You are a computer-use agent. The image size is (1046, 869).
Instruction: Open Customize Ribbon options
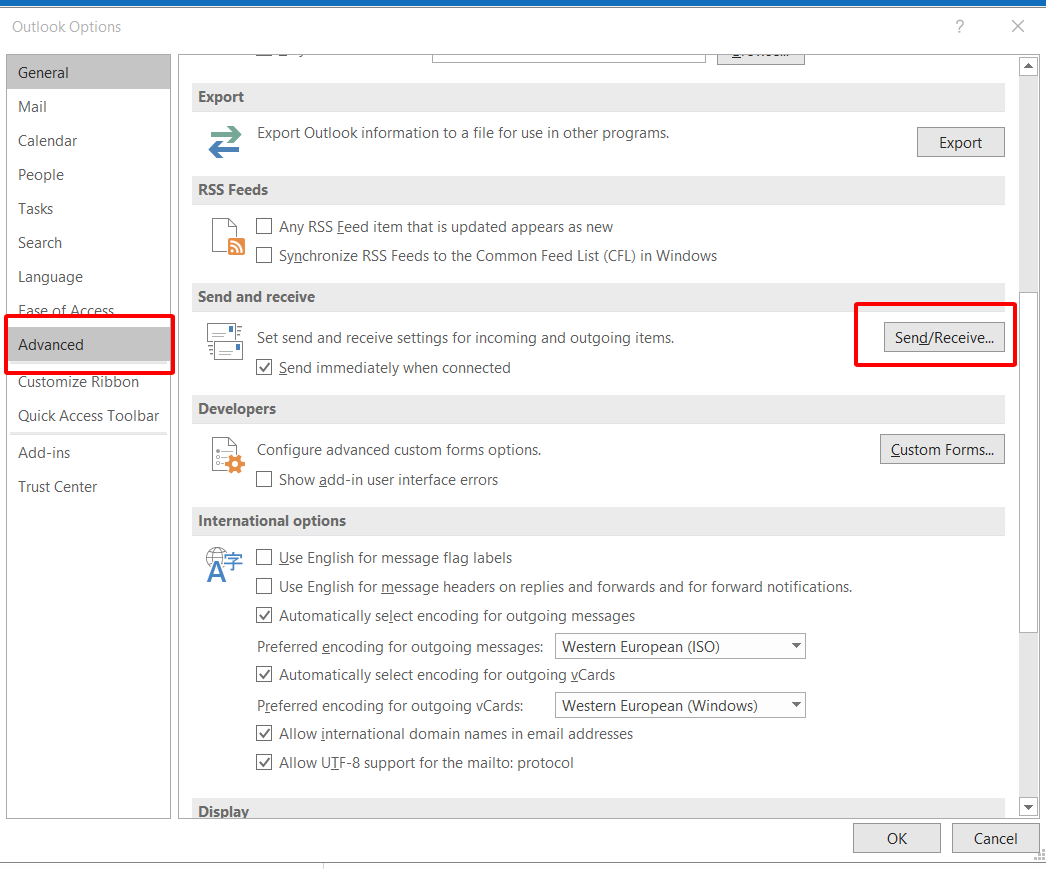tap(88, 381)
